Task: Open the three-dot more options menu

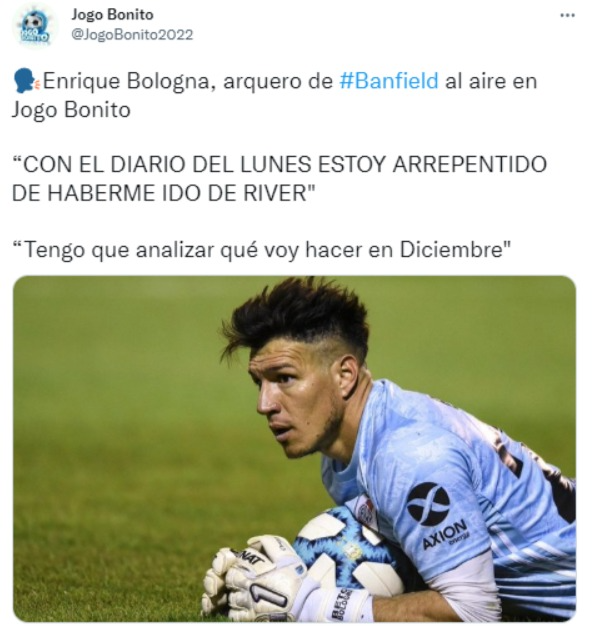Action: (567, 16)
